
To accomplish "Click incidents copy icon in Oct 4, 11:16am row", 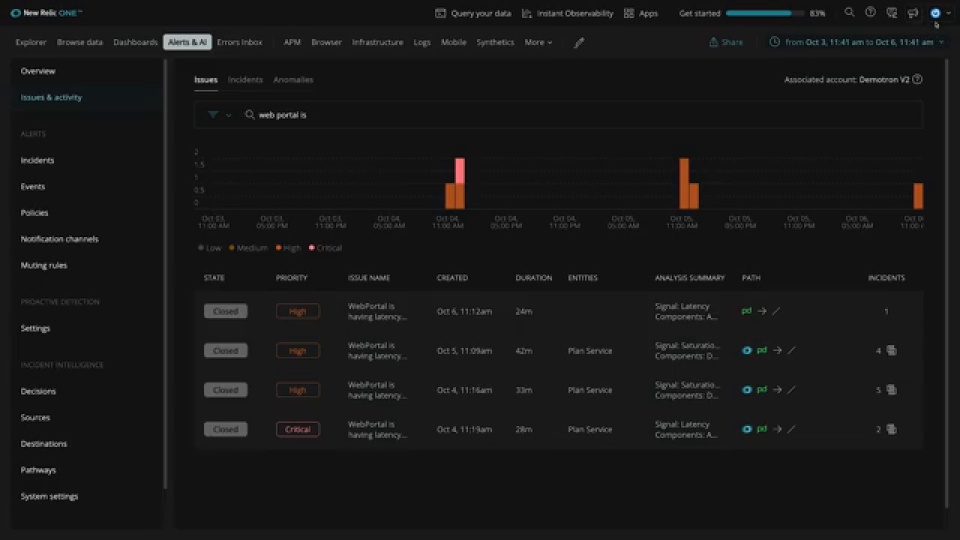I will (891, 389).
